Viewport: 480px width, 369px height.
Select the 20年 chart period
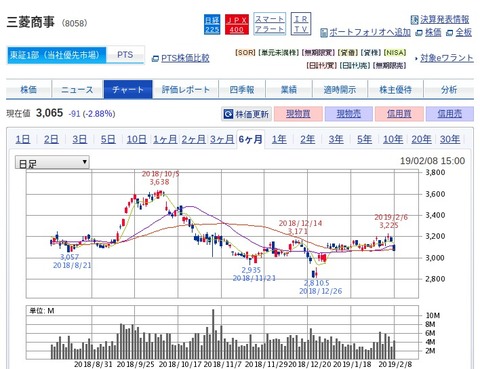[421, 139]
